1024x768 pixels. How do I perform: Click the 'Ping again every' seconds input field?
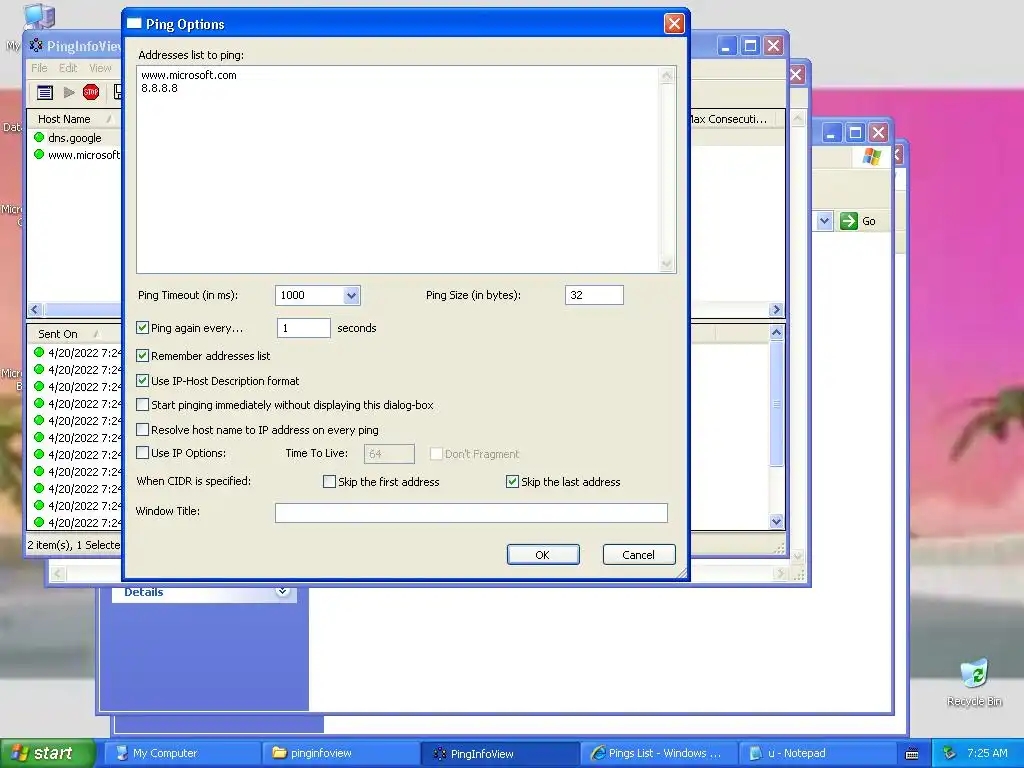point(304,328)
